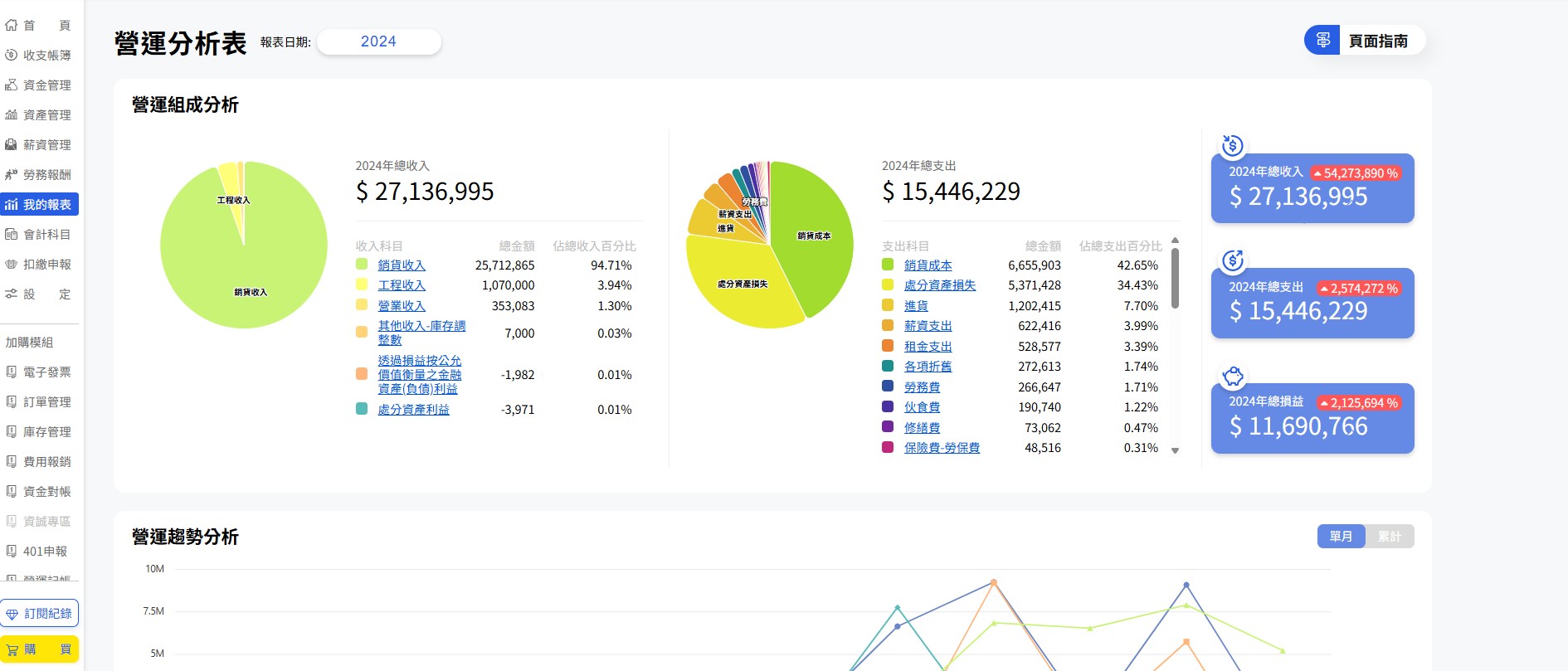This screenshot has width=1568, height=671.
Task: Click the yellow 購買 button
Action: (40, 649)
